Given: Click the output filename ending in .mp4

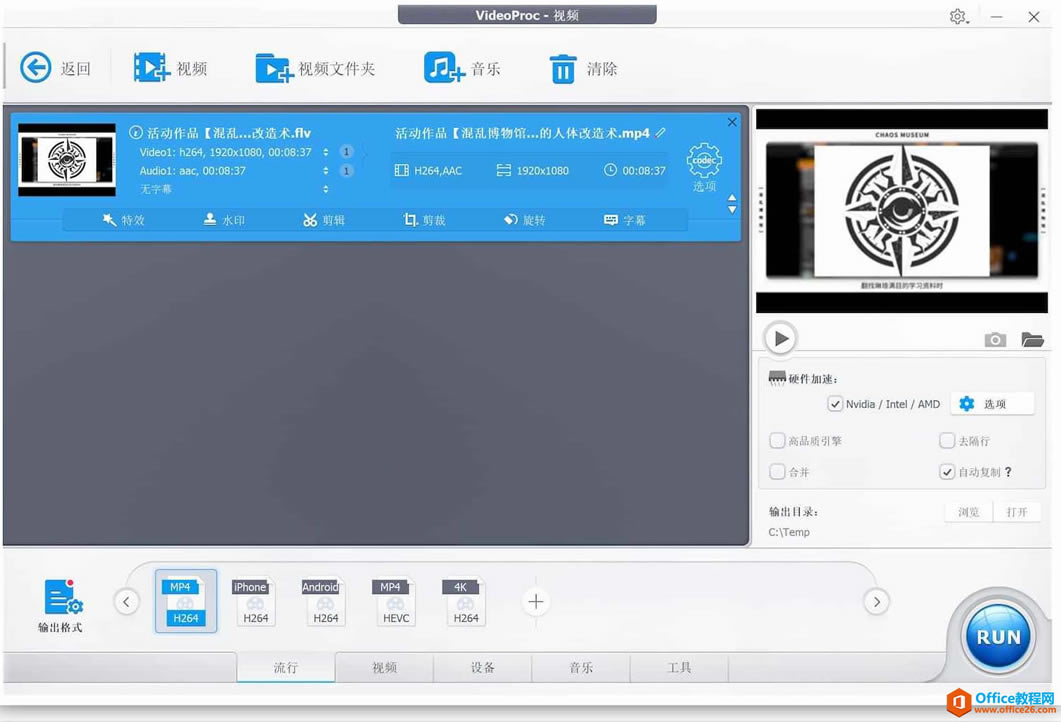Looking at the screenshot, I should pos(522,133).
